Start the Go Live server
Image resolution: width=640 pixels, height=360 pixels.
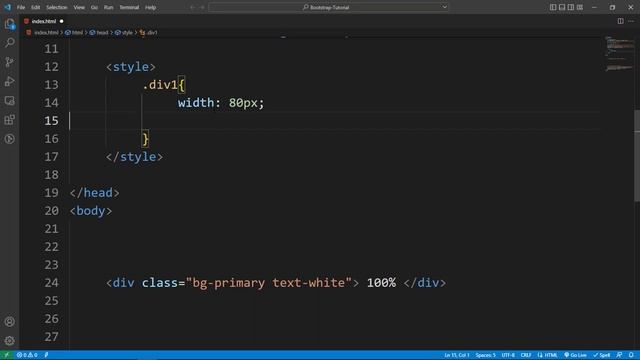[x=576, y=355]
